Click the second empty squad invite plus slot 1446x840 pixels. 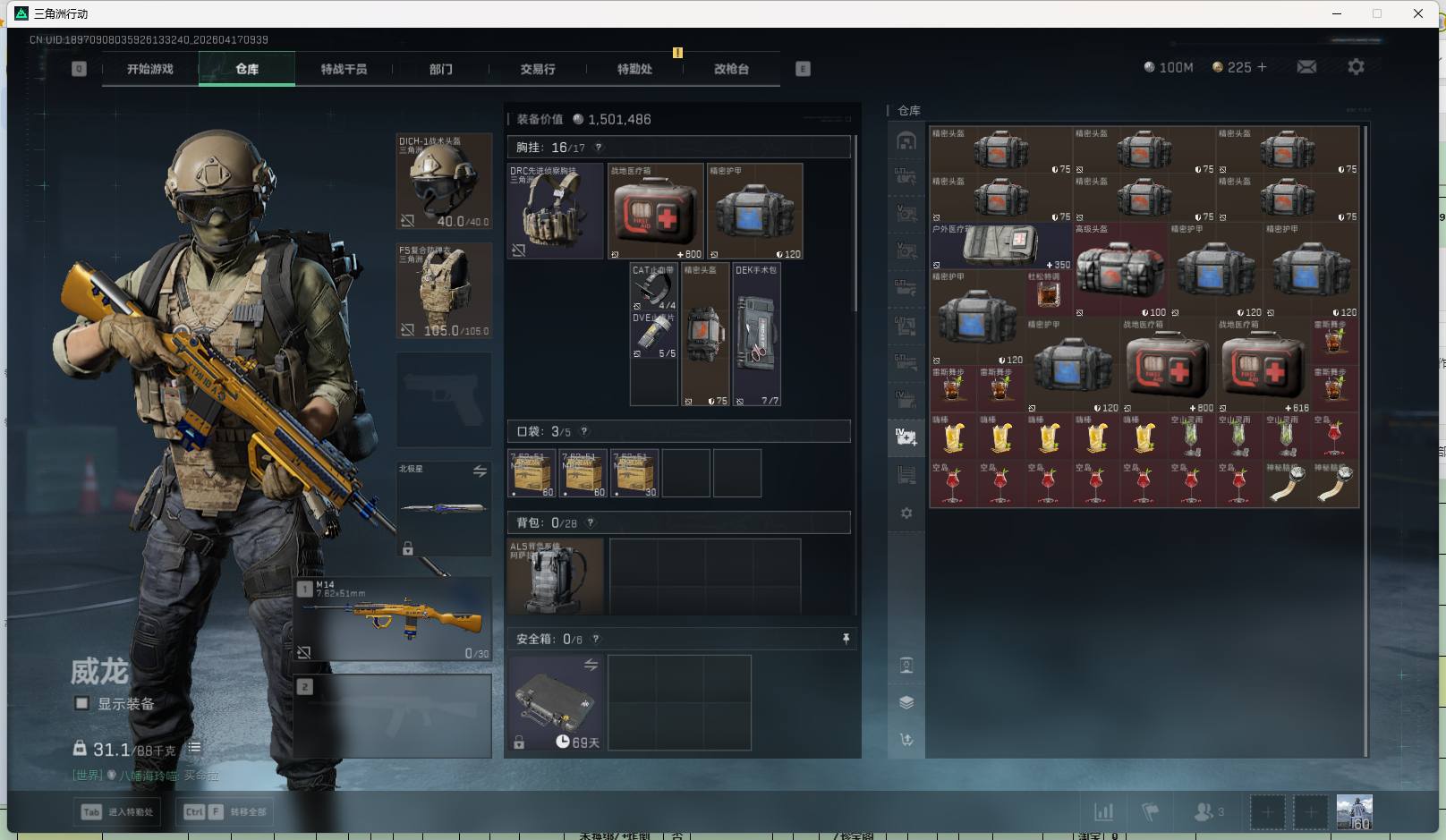point(1310,812)
